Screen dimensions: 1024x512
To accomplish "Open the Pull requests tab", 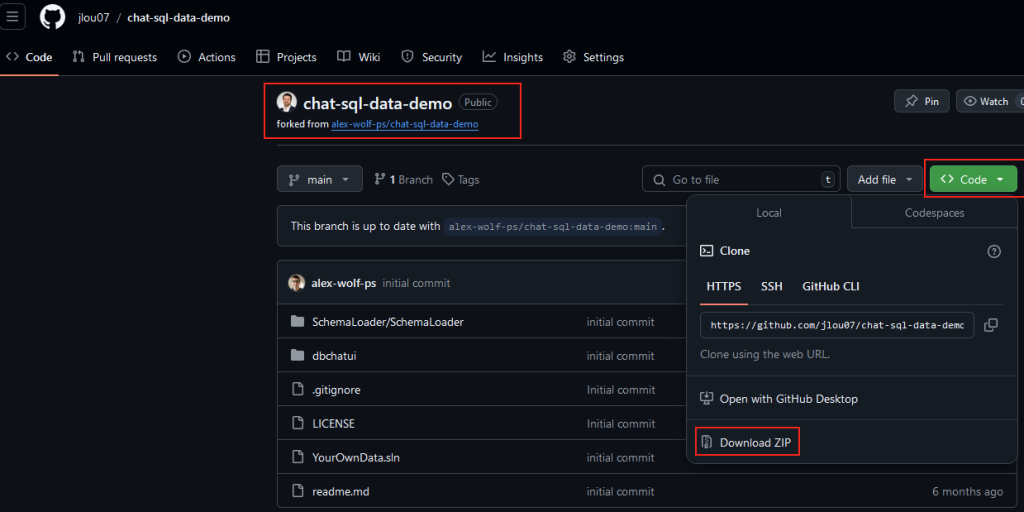I will [115, 57].
